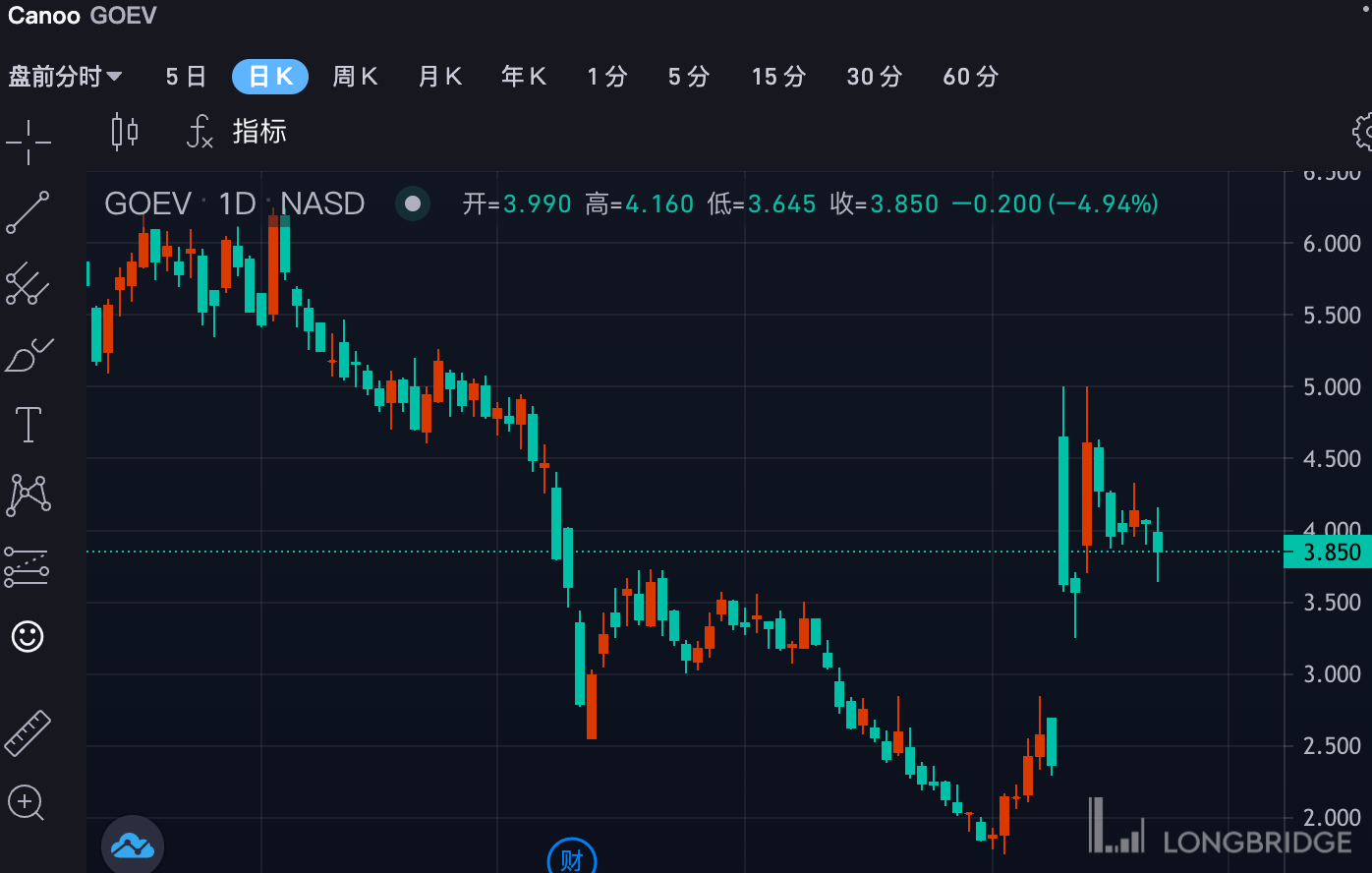This screenshot has height=873, width=1372.
Task: Open the candlestick chart type selector
Action: tap(125, 131)
